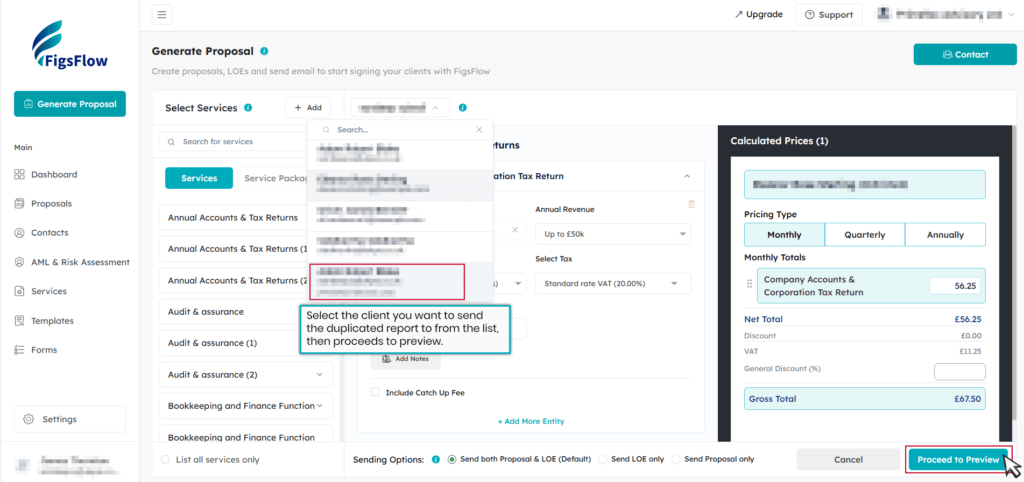This screenshot has width=1024, height=482.
Task: Click Add More Entity link
Action: tap(531, 421)
